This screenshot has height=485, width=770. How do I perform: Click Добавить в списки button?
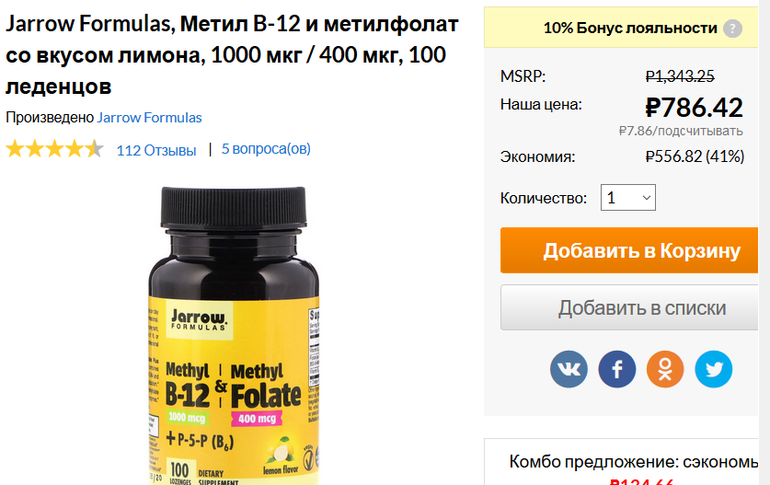(630, 308)
